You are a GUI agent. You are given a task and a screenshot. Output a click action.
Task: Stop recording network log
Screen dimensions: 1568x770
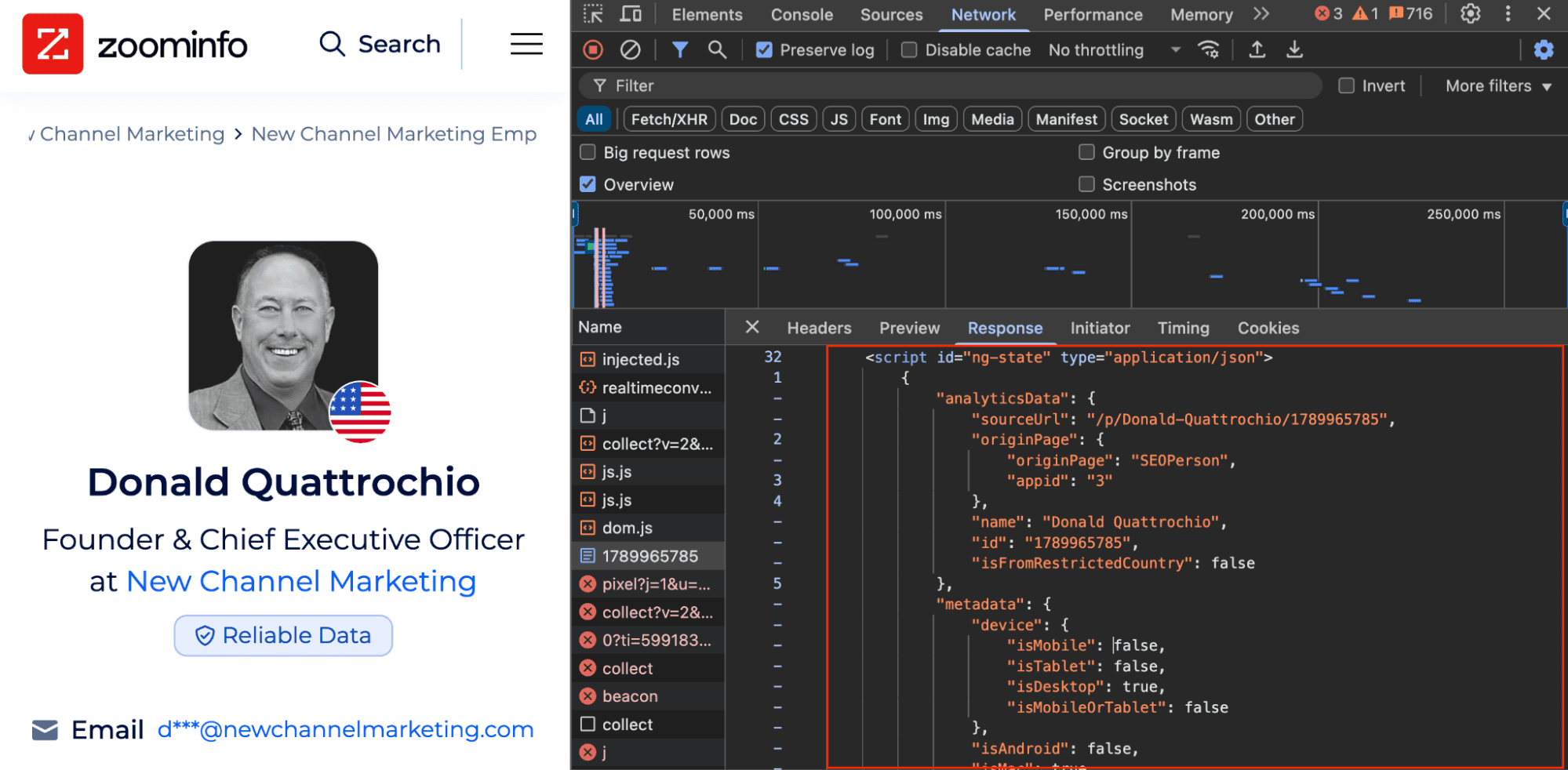pos(593,50)
